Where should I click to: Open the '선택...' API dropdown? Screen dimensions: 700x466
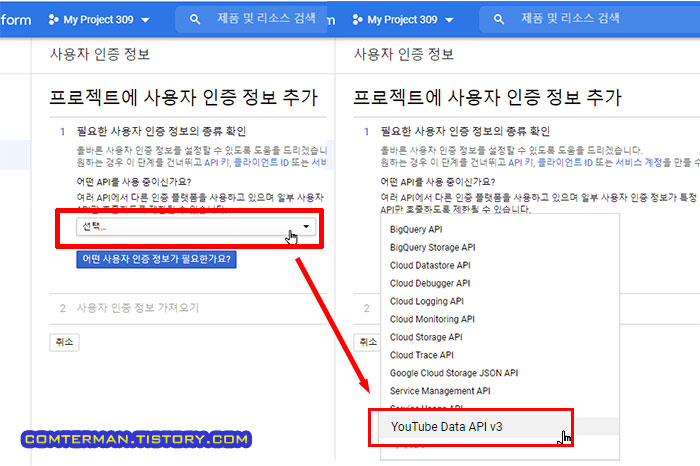point(196,227)
